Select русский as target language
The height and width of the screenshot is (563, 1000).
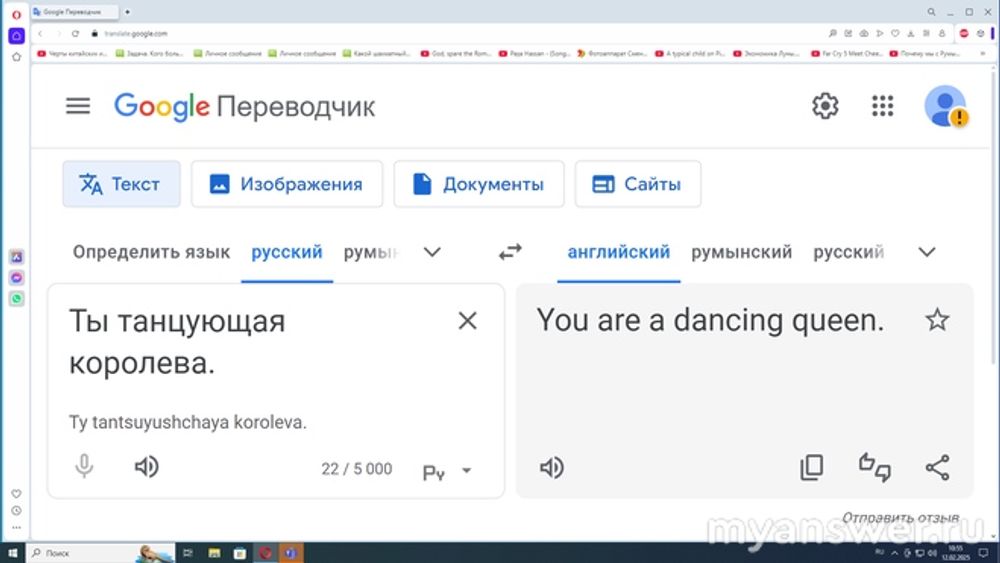[x=849, y=252]
